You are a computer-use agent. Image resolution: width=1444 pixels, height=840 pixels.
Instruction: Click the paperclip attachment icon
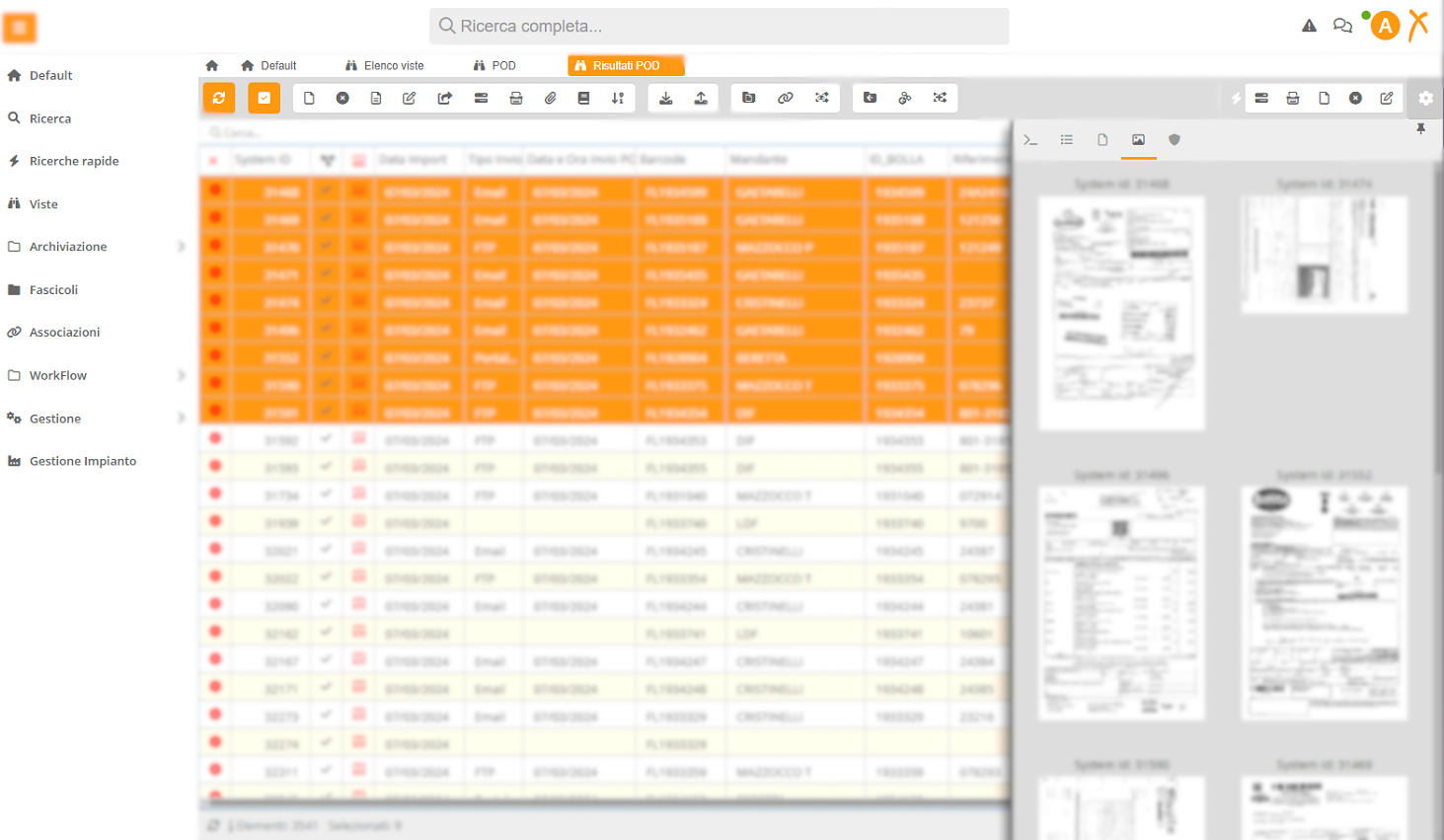pos(551,98)
